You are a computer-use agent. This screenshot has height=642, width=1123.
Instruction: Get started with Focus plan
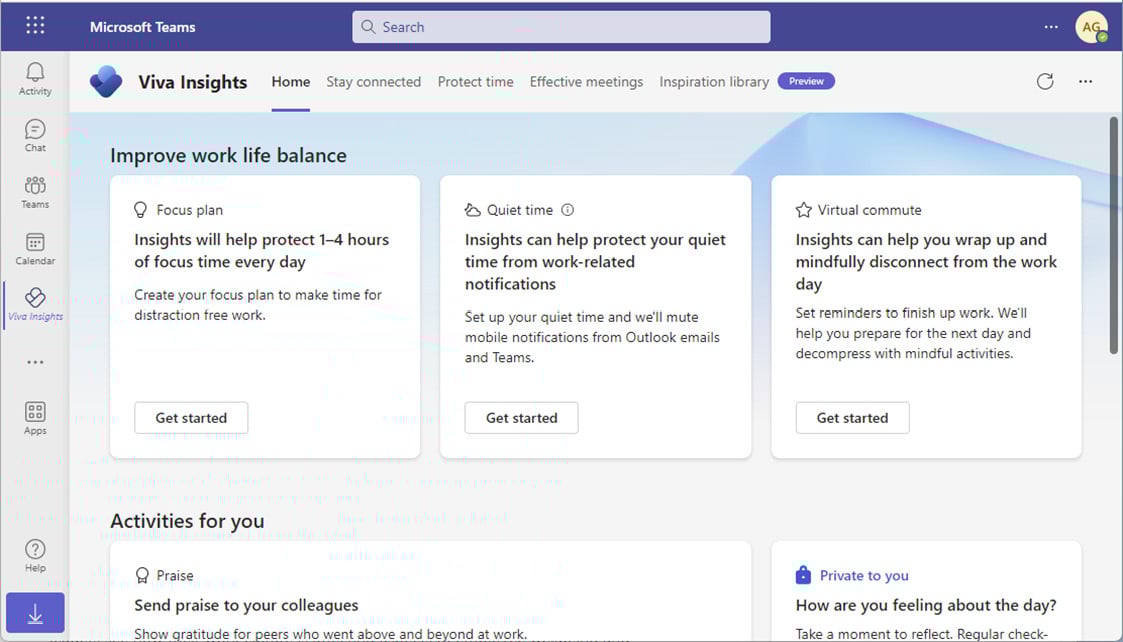coord(191,418)
